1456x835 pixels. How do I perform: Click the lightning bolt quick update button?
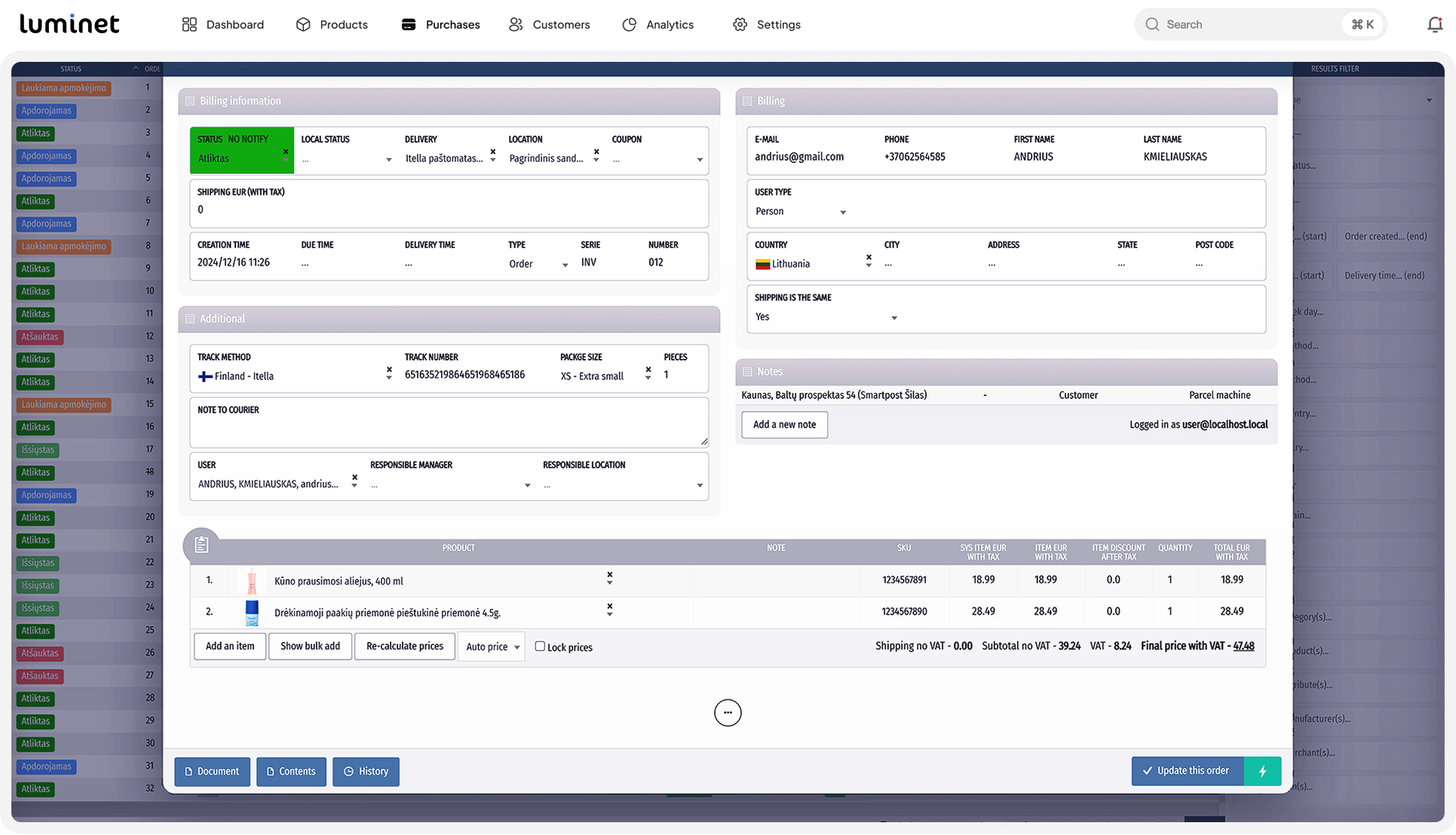point(1262,771)
